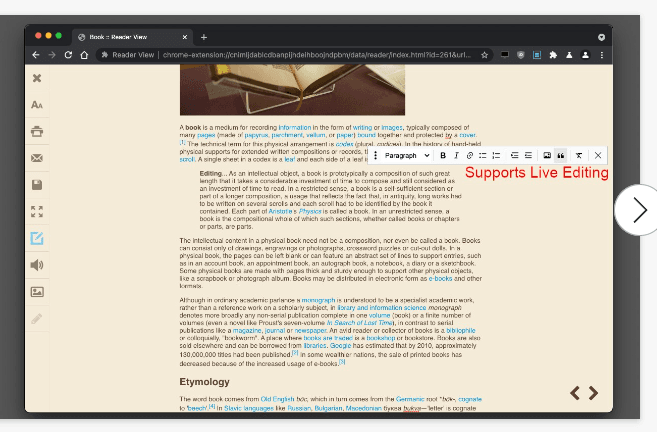Open the Chrome three-dot menu
Viewport: 657px width, 432px height.
[602, 55]
